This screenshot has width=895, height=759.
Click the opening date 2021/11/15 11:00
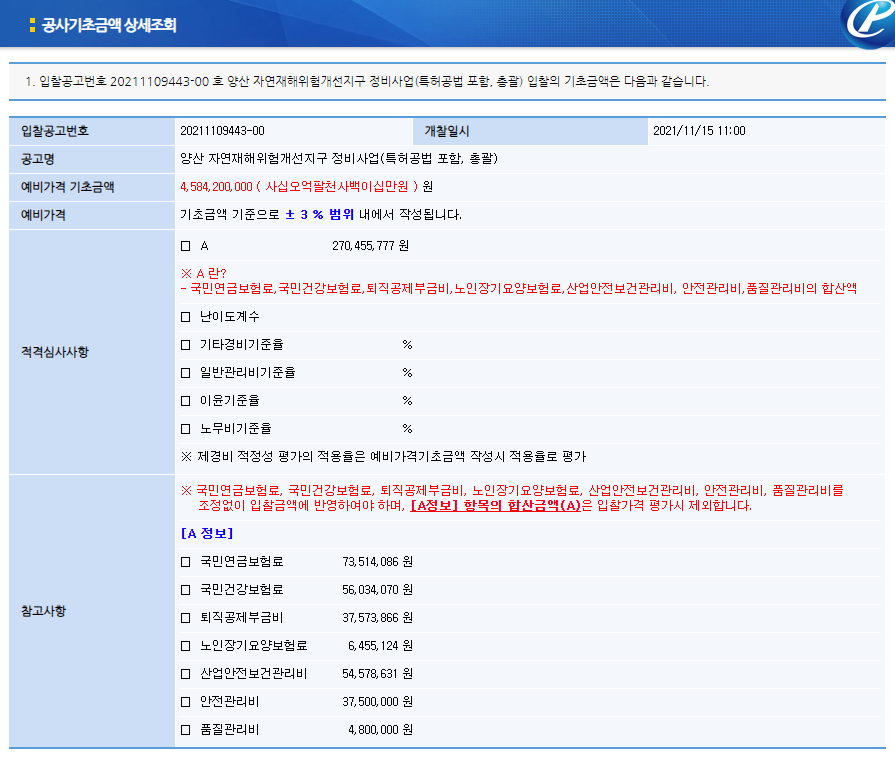[x=699, y=131]
